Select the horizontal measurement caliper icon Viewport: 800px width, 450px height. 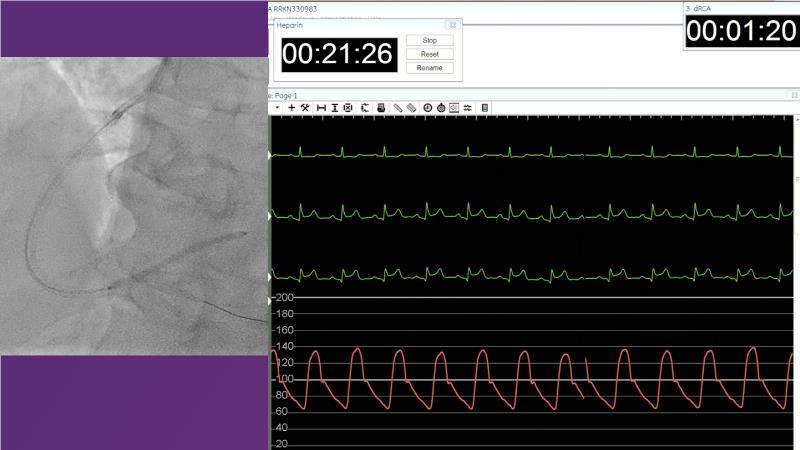[321, 107]
